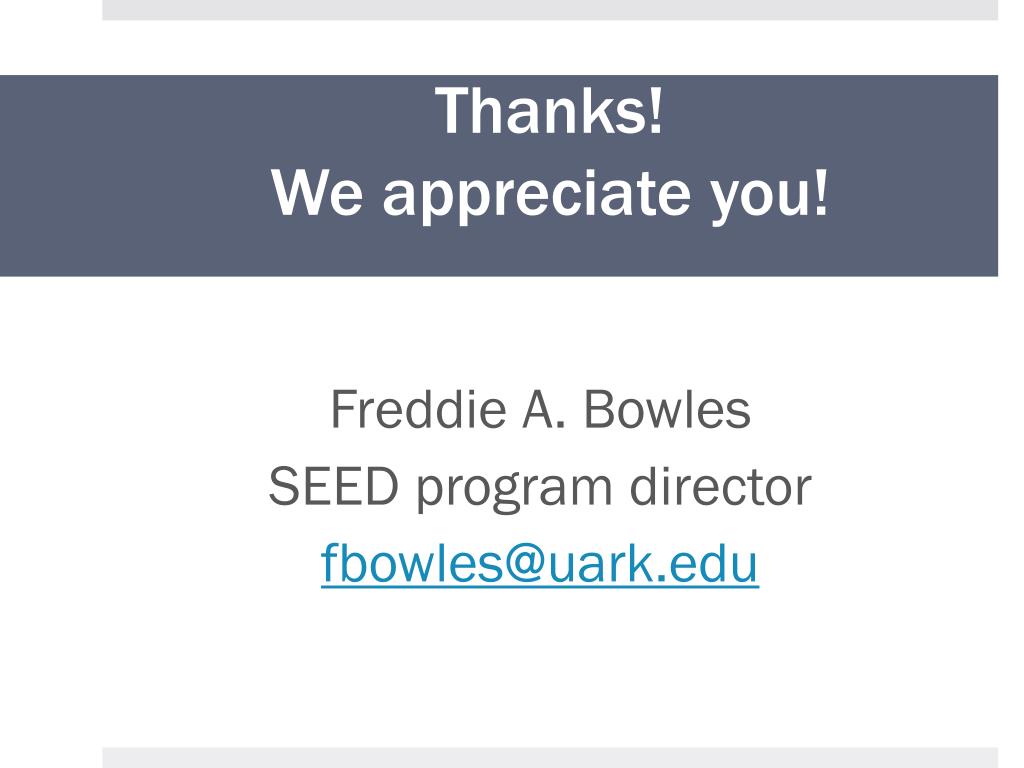Click the word "program" in the subtitle
The height and width of the screenshot is (768, 1024).
tap(514, 491)
